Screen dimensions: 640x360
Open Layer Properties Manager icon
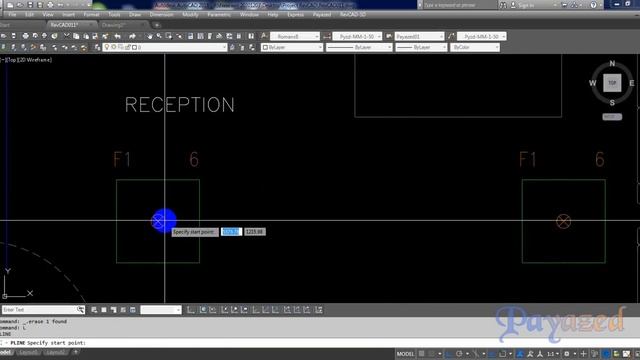point(98,47)
